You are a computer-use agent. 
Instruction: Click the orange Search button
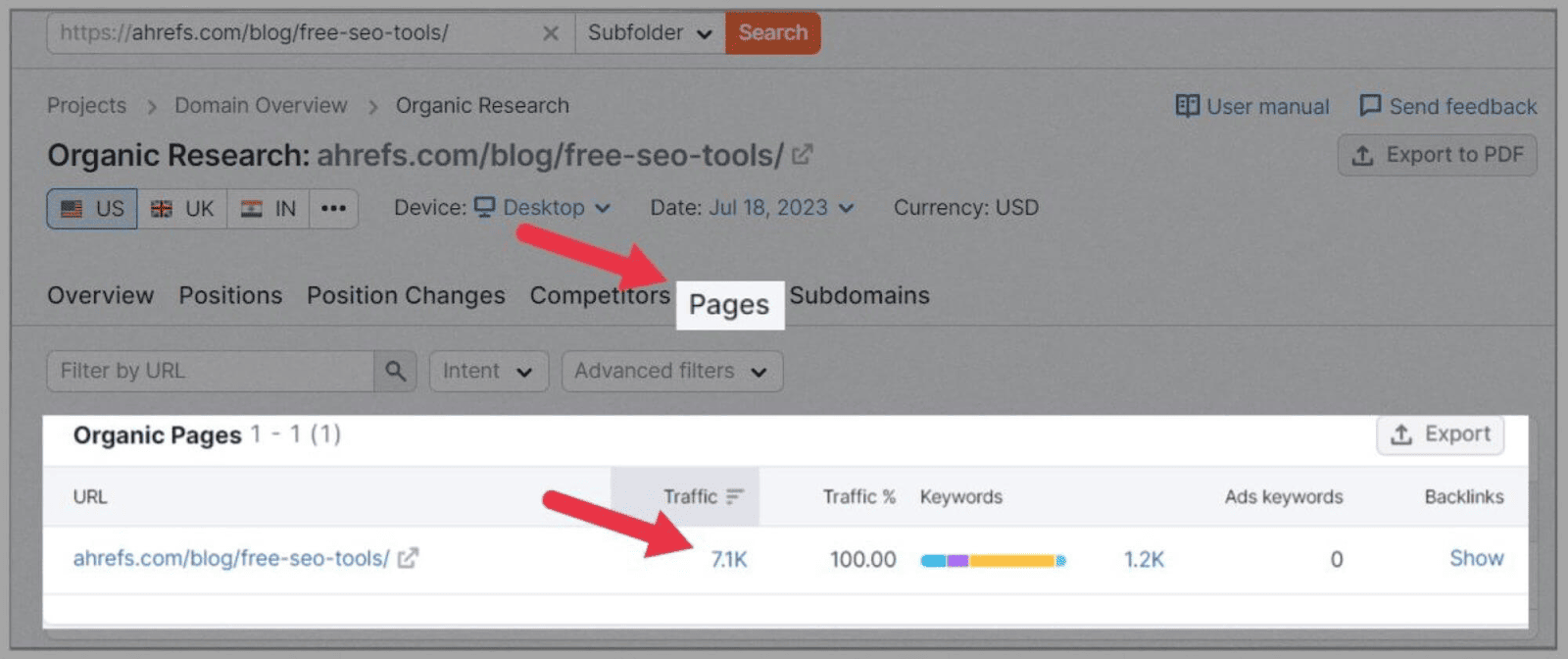(x=773, y=32)
